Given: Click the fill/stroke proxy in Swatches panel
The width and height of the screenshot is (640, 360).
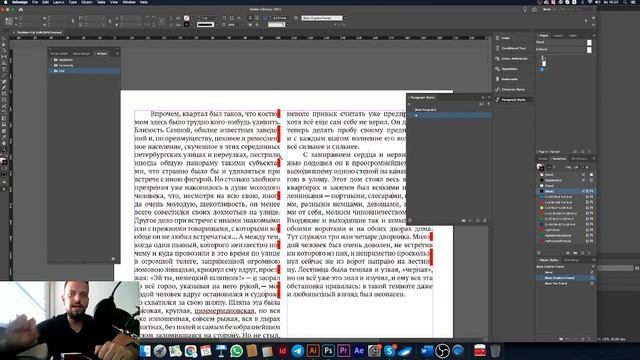Looking at the screenshot, I should 540,167.
